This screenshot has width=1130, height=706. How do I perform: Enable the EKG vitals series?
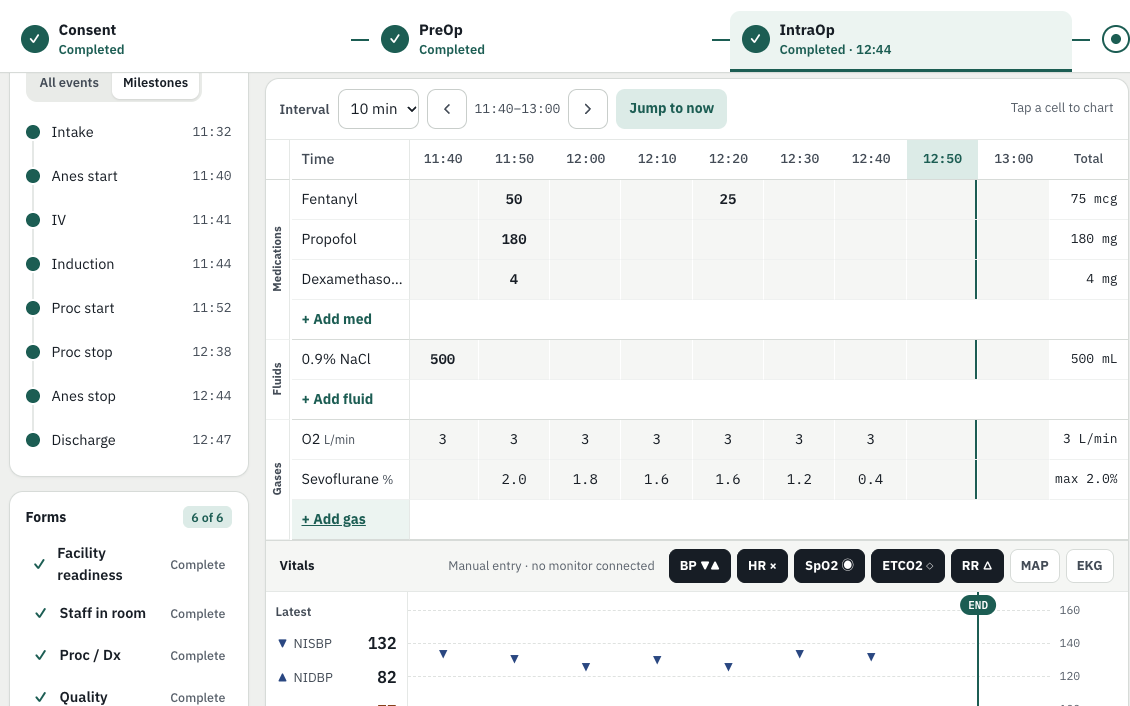[1089, 566]
